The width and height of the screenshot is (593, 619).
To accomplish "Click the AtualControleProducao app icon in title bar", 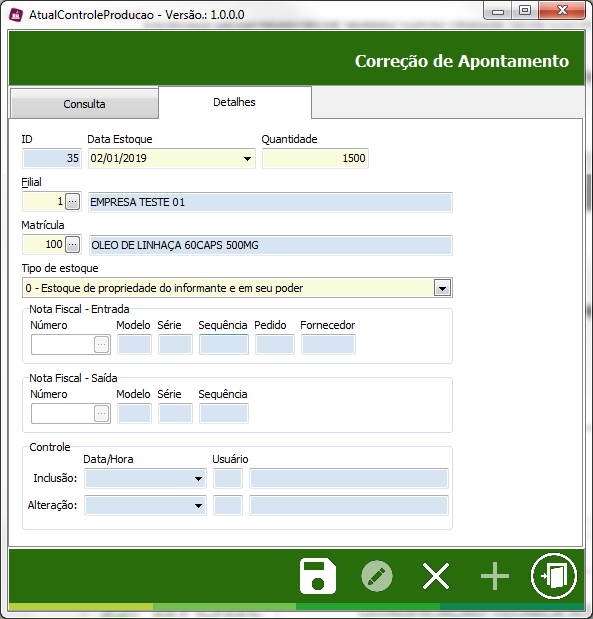I will click(x=16, y=15).
